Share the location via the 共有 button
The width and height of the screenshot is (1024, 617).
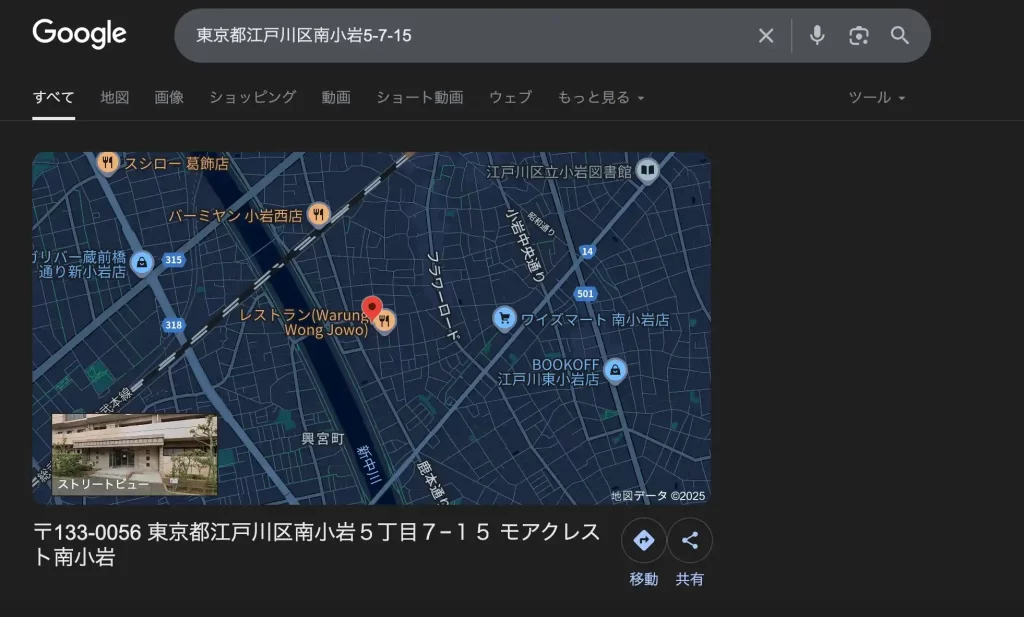[691, 539]
